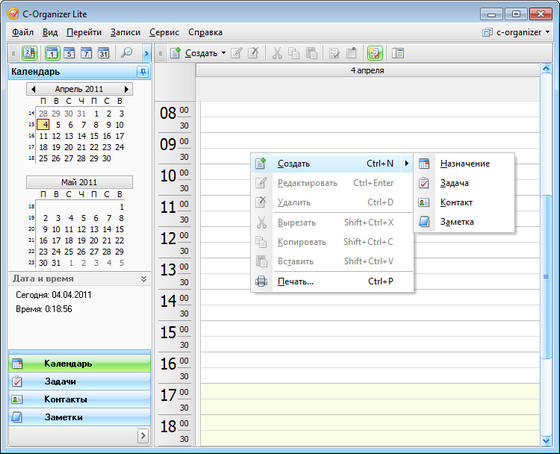Viewport: 560px width, 454px height.
Task: Select the 5-day work week view icon
Action: [69, 54]
